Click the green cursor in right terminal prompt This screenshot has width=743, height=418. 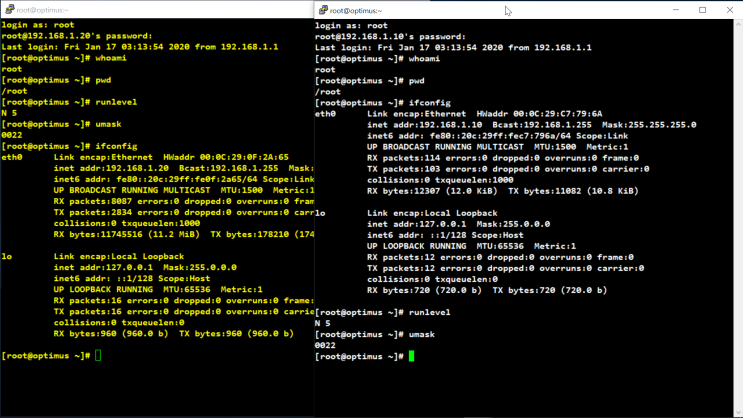[411, 356]
